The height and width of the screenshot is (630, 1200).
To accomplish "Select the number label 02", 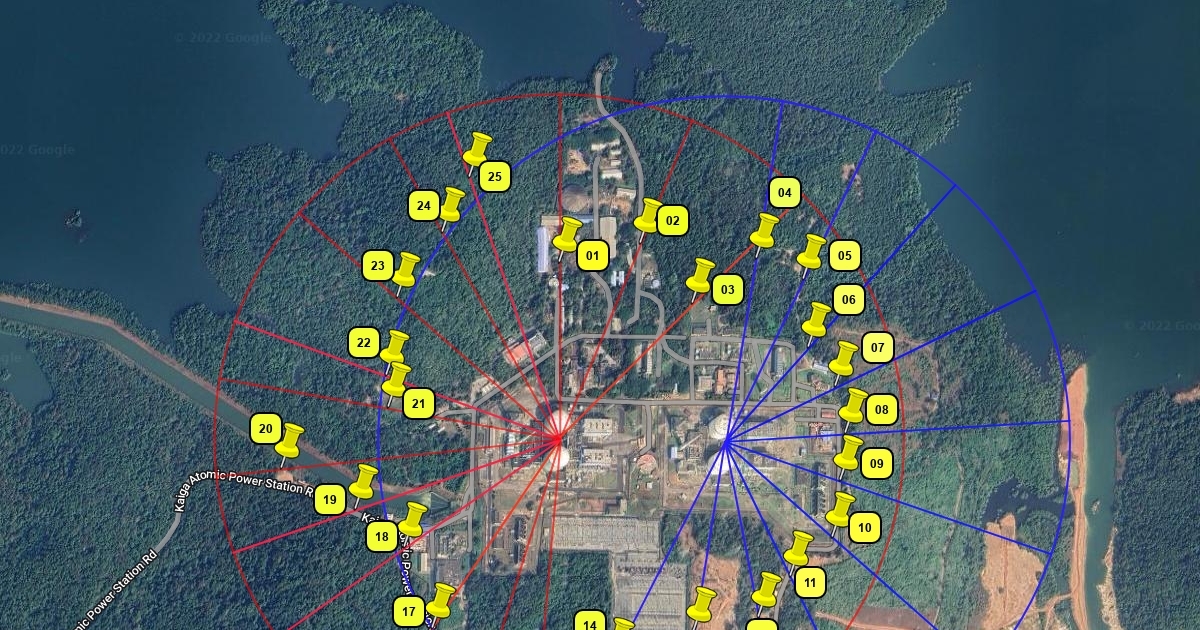I will point(672,222).
